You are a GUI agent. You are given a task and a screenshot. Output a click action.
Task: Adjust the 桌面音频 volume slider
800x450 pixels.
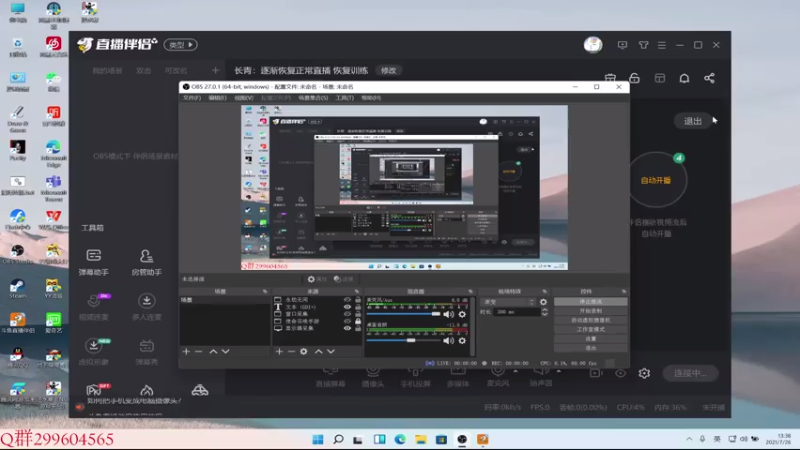click(x=403, y=340)
